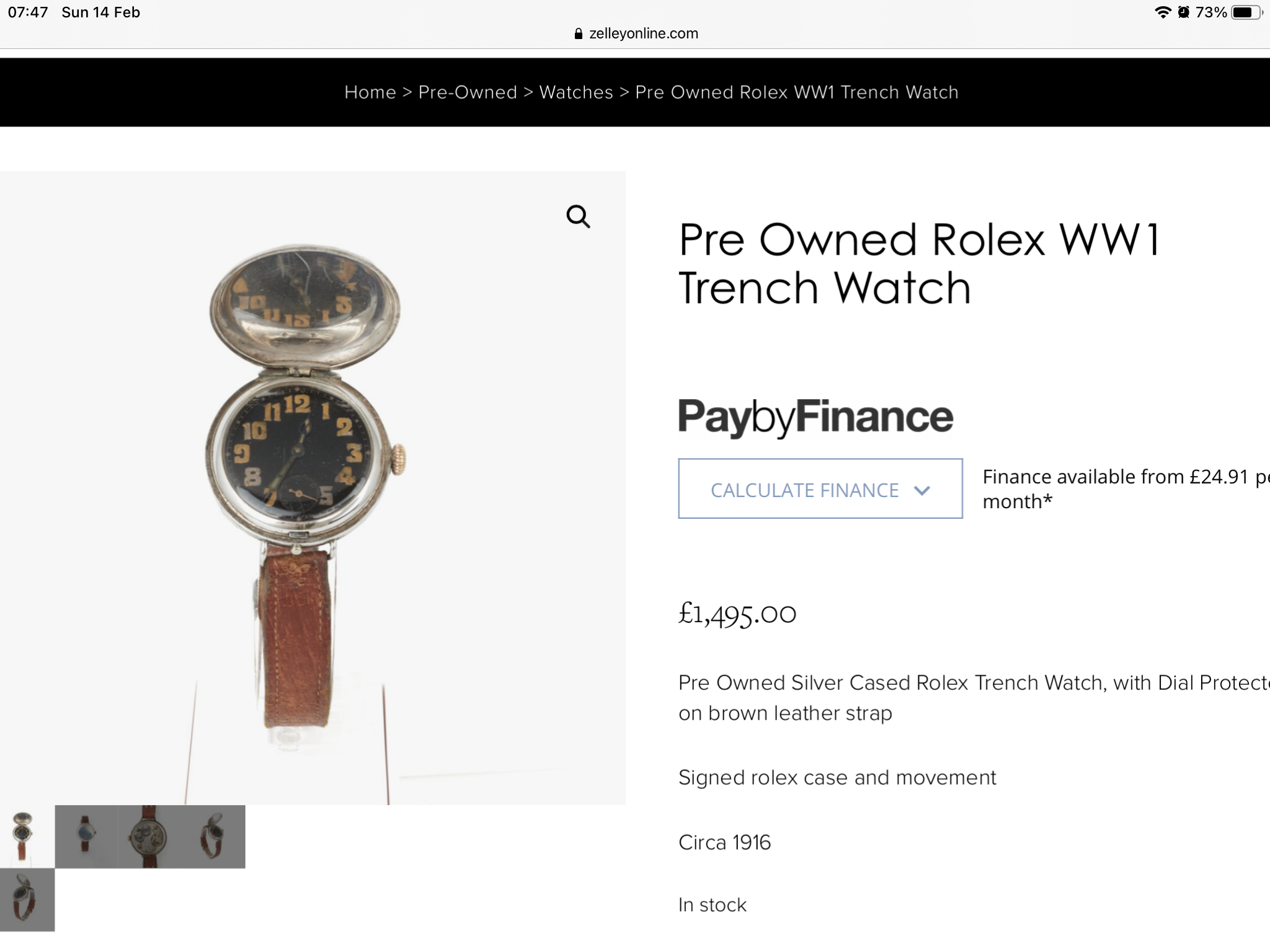The width and height of the screenshot is (1270, 952).
Task: Select the thumbnail showing the closed cover
Action: coord(86,836)
